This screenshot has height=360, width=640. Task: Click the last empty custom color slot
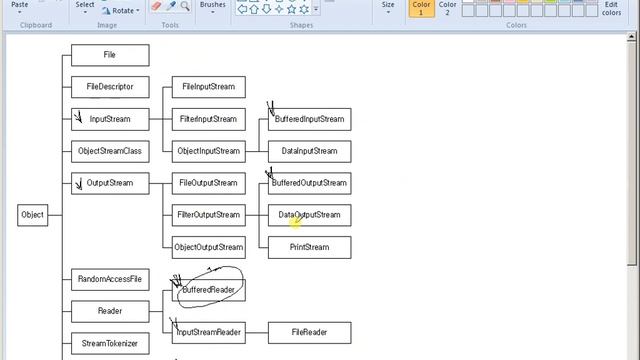coord(592,11)
